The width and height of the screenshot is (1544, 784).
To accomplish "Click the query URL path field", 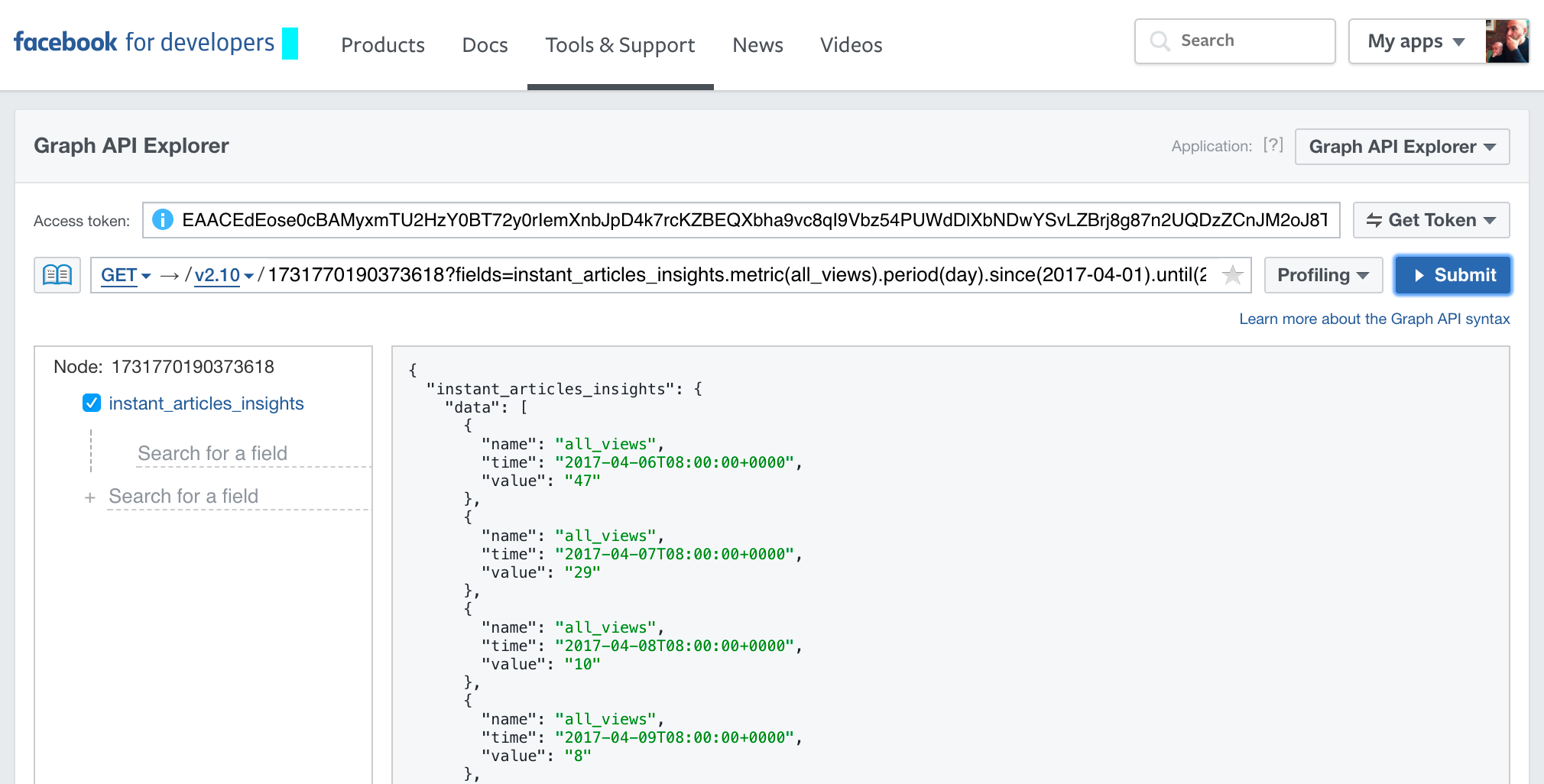I will pos(737,275).
